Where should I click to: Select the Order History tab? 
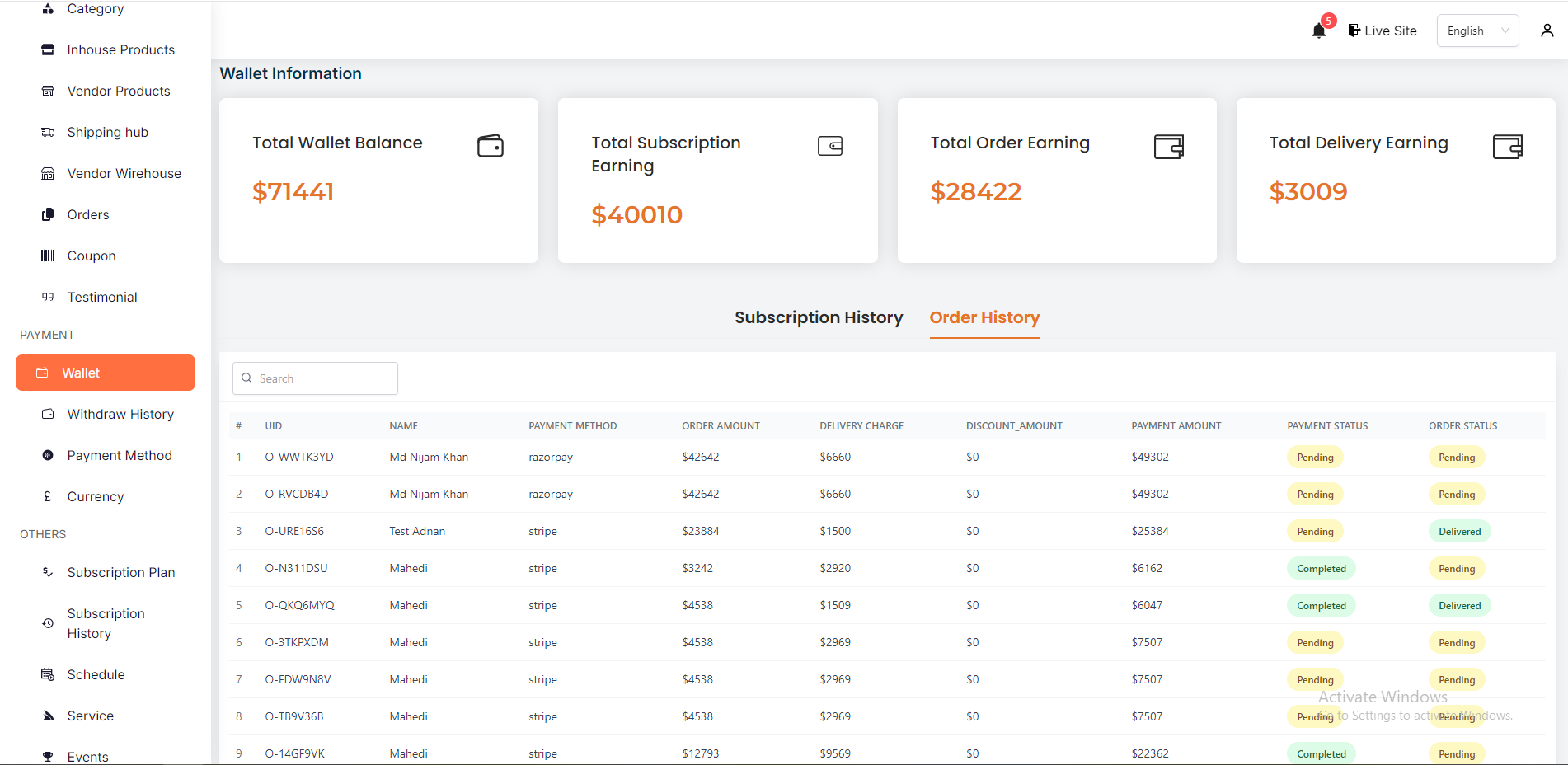[984, 317]
